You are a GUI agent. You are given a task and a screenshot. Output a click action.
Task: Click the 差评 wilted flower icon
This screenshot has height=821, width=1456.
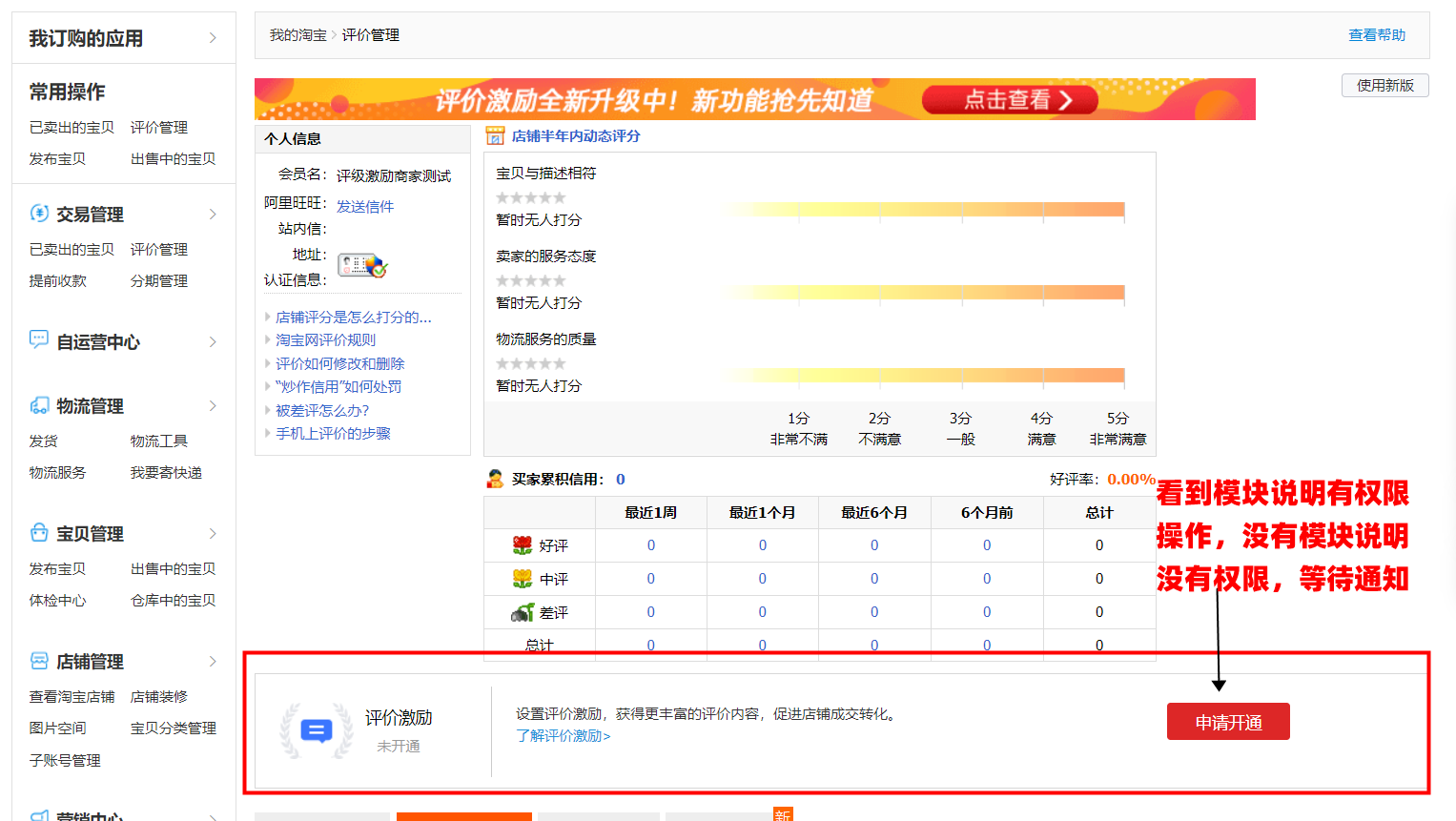pyautogui.click(x=523, y=612)
